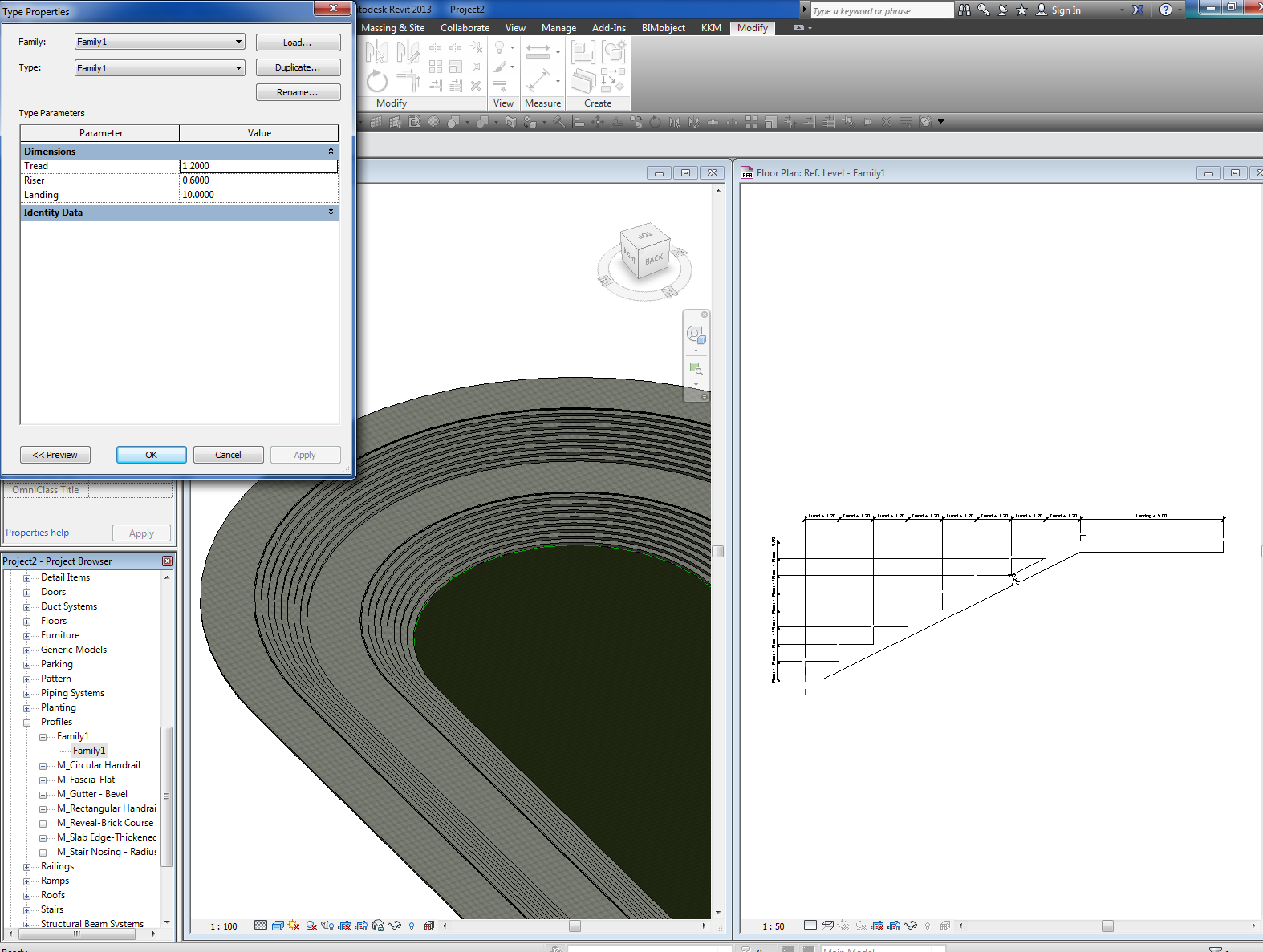Open the Massing & Site ribbon tab
This screenshot has height=952, width=1263.
pyautogui.click(x=392, y=28)
